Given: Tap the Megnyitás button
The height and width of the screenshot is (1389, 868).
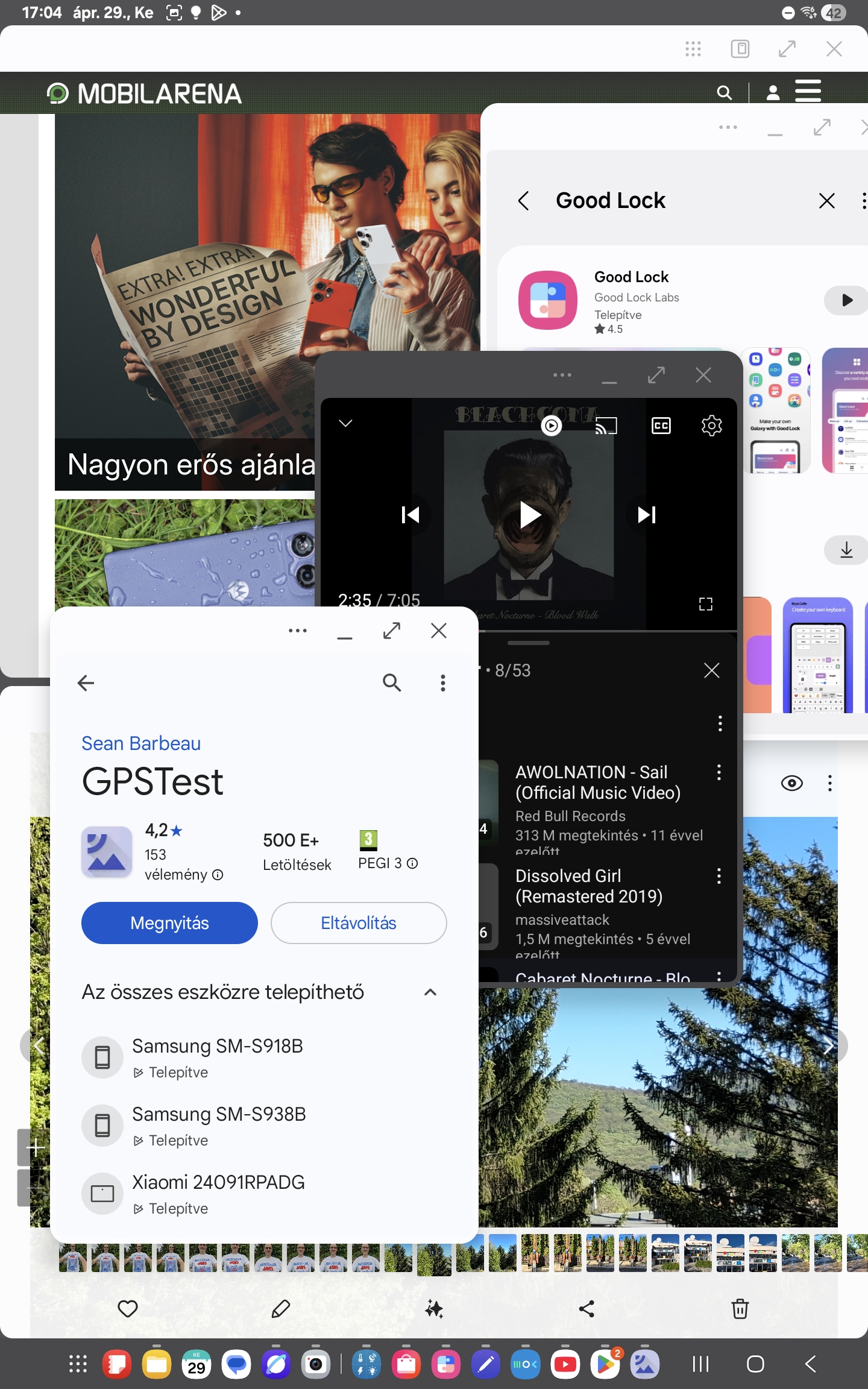Looking at the screenshot, I should pyautogui.click(x=169, y=923).
